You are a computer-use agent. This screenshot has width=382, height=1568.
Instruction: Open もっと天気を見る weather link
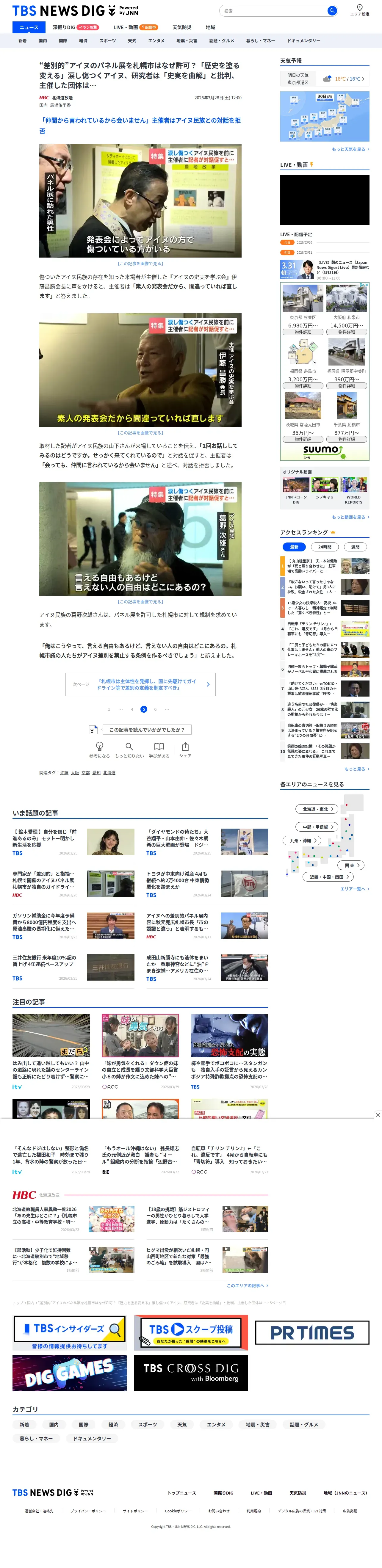(350, 149)
